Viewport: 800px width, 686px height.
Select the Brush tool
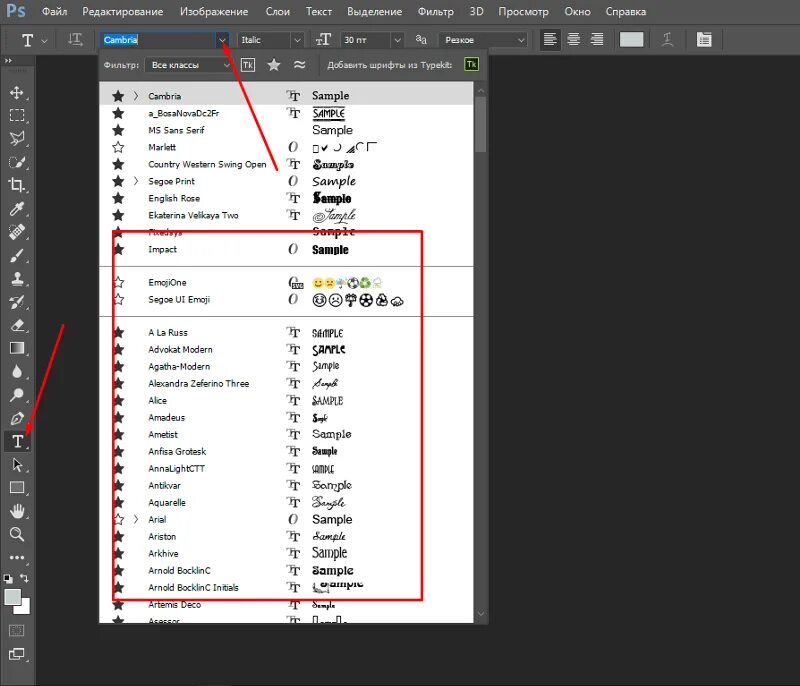coord(17,255)
